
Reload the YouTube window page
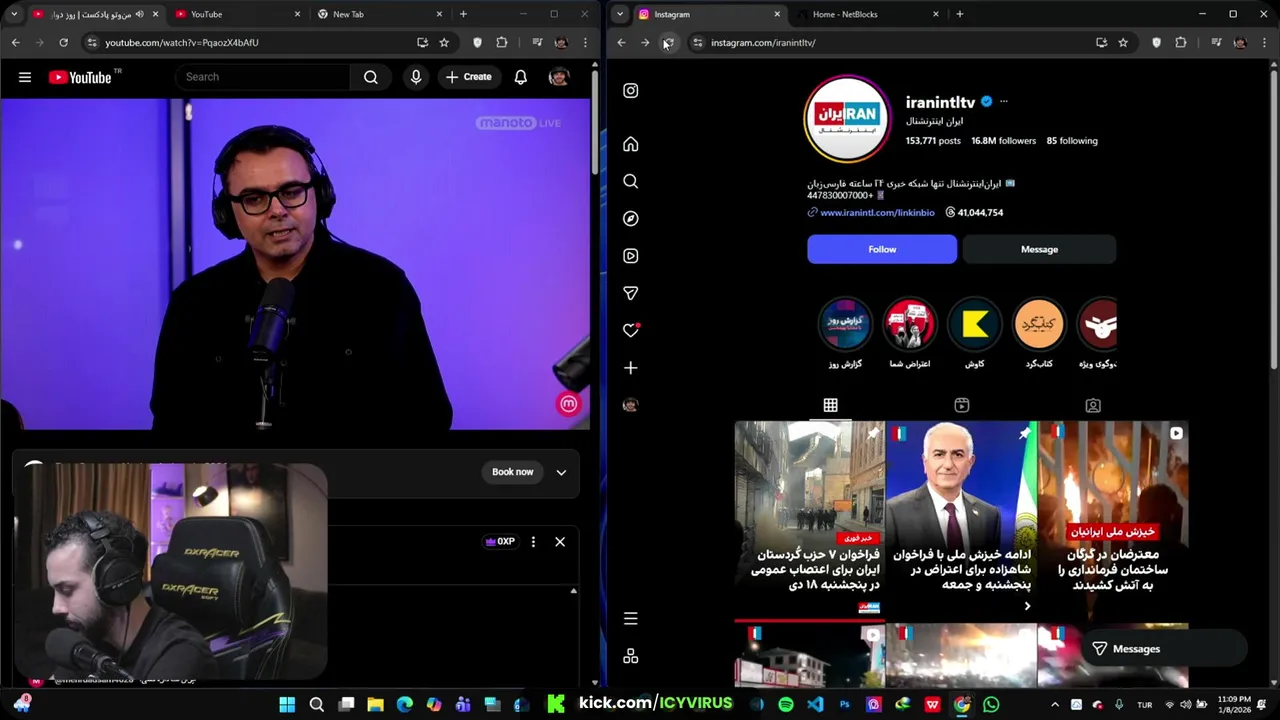pos(63,43)
